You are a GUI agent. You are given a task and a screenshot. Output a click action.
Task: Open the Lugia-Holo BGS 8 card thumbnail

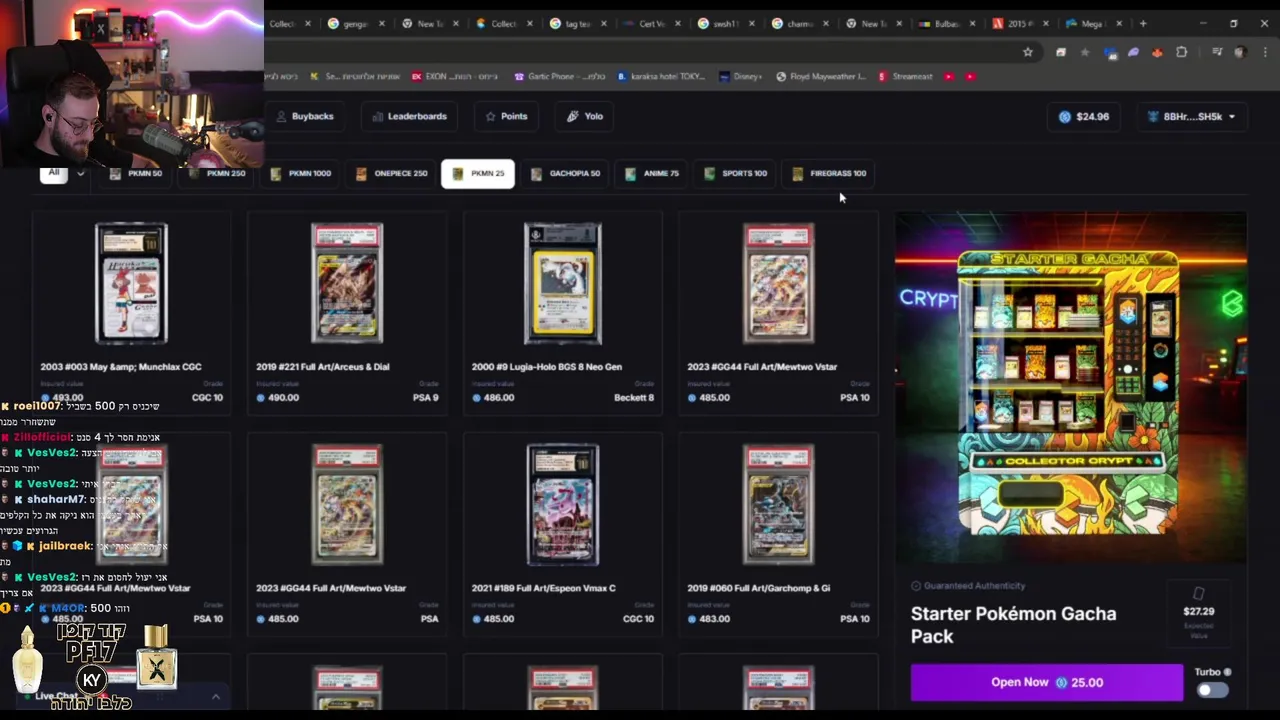tap(563, 284)
